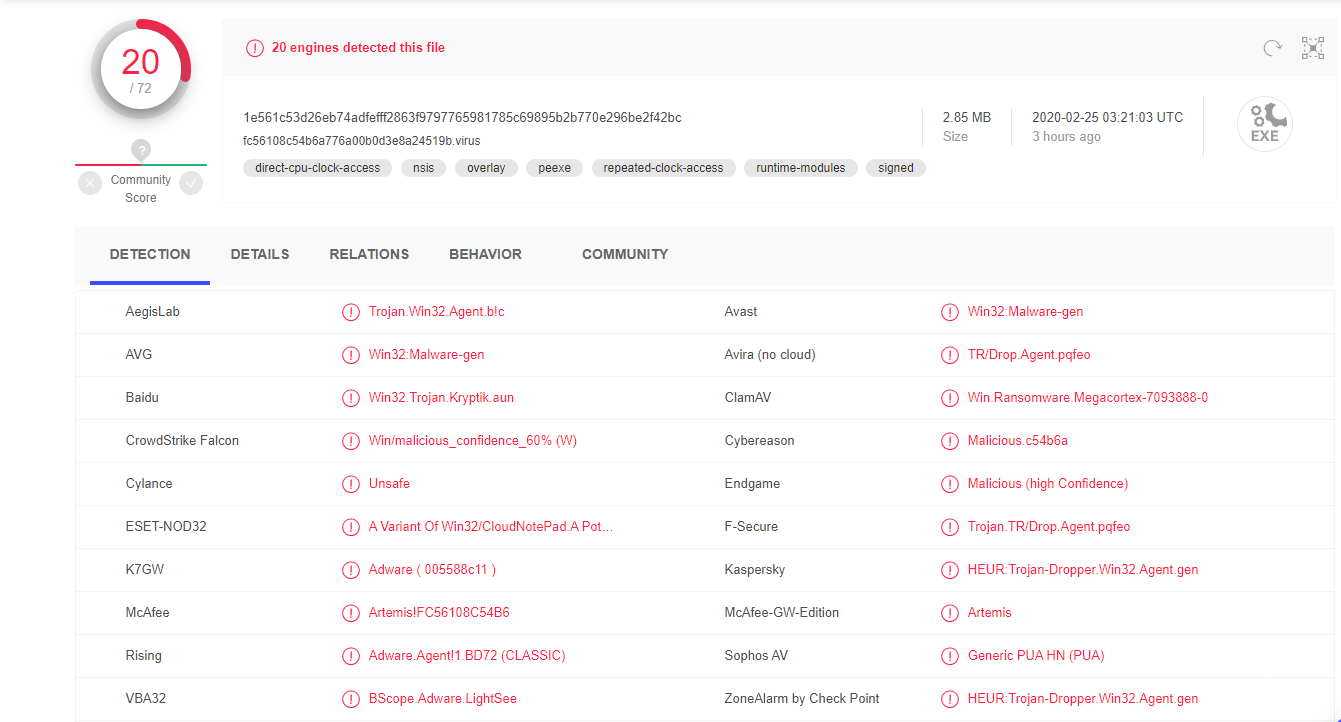Click the alert icon in the Avast row
Viewport: 1341px width, 722px height.
click(950, 312)
